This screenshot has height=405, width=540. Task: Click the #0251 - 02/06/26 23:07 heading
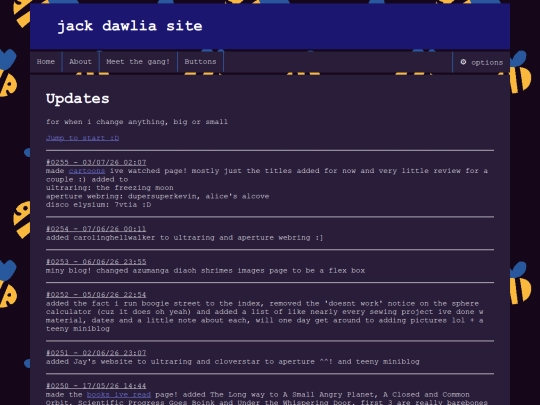tap(96, 353)
